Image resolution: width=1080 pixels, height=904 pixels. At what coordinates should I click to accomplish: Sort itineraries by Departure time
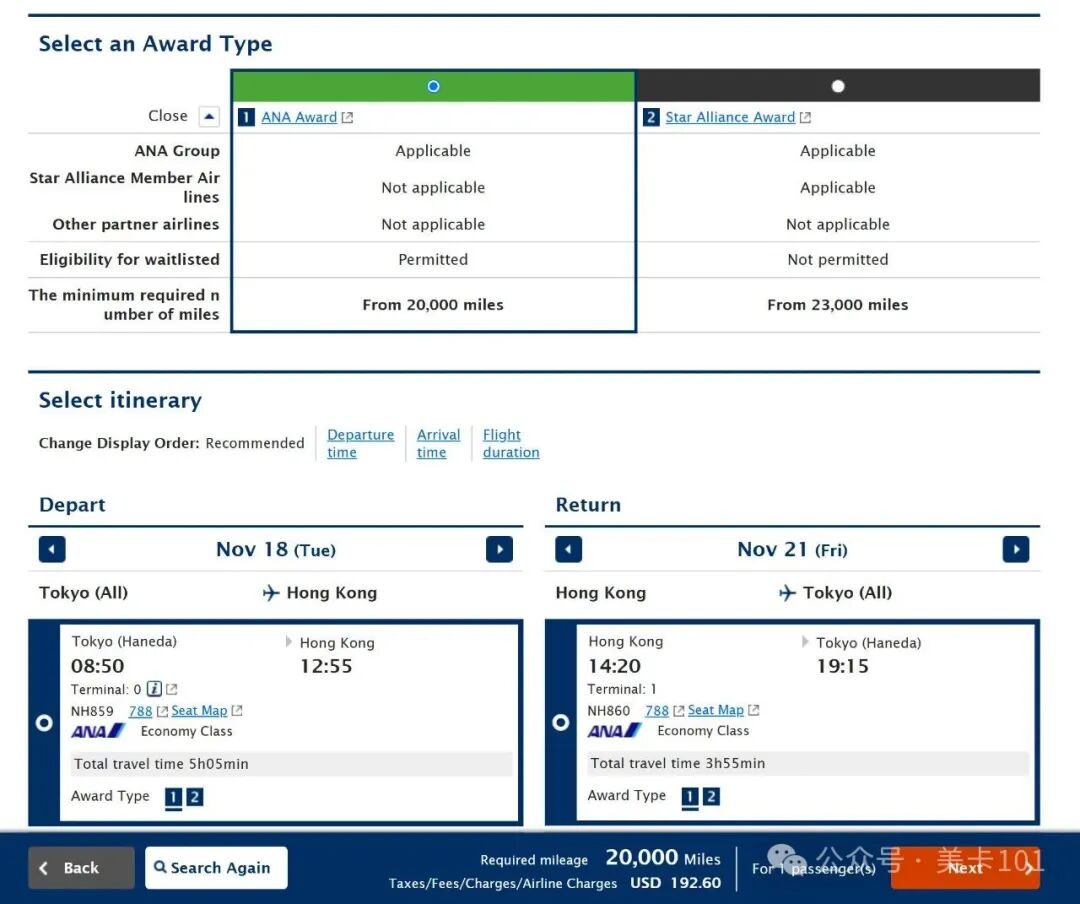coord(360,444)
